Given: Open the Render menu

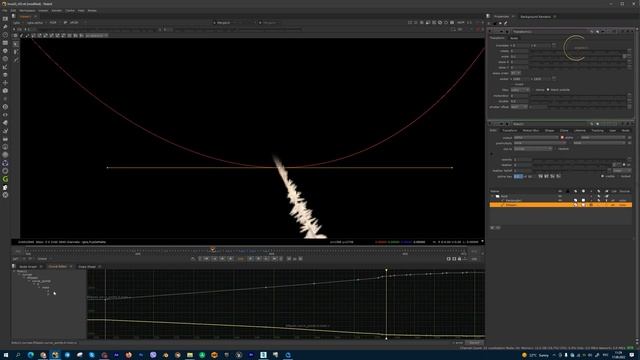Looking at the screenshot, I should point(57,11).
